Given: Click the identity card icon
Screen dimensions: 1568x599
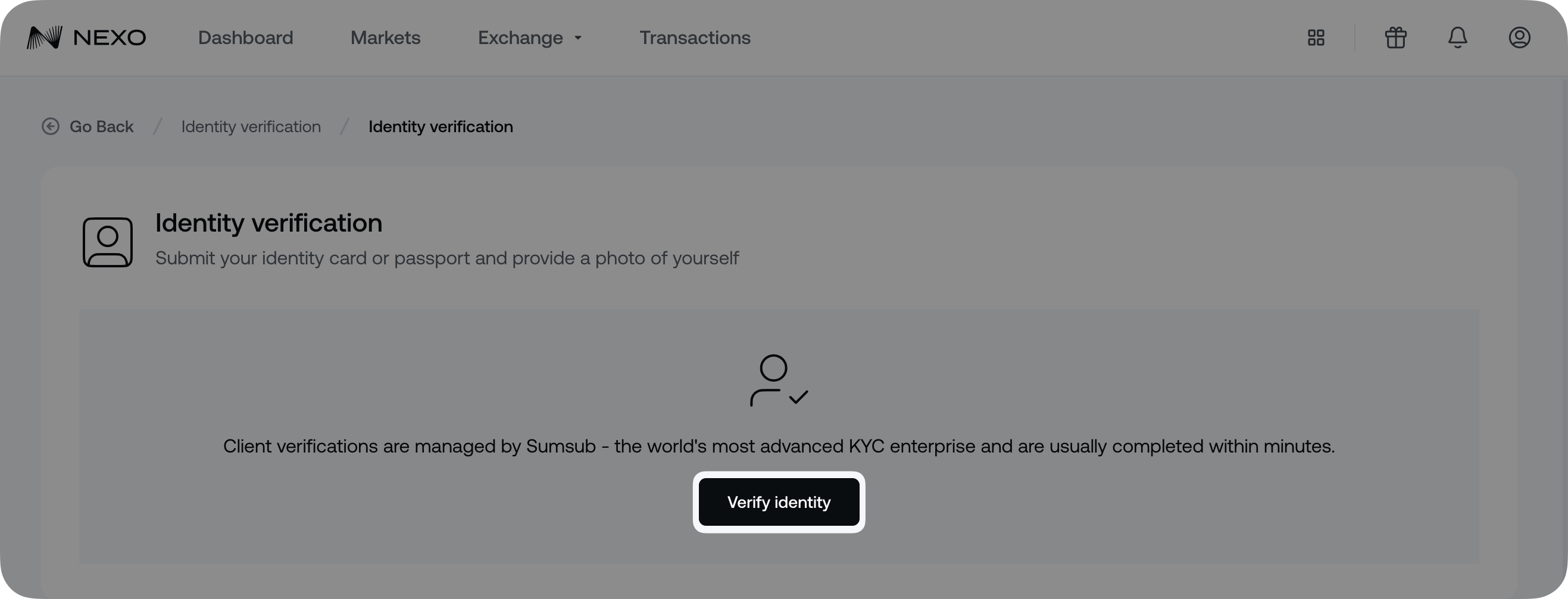Looking at the screenshot, I should tap(107, 242).
